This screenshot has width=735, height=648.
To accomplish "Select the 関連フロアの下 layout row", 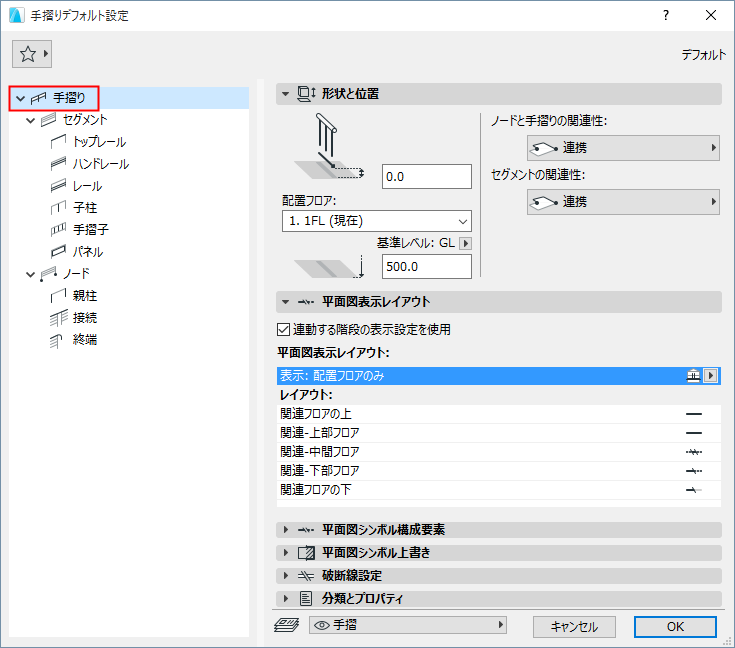I will point(499,490).
